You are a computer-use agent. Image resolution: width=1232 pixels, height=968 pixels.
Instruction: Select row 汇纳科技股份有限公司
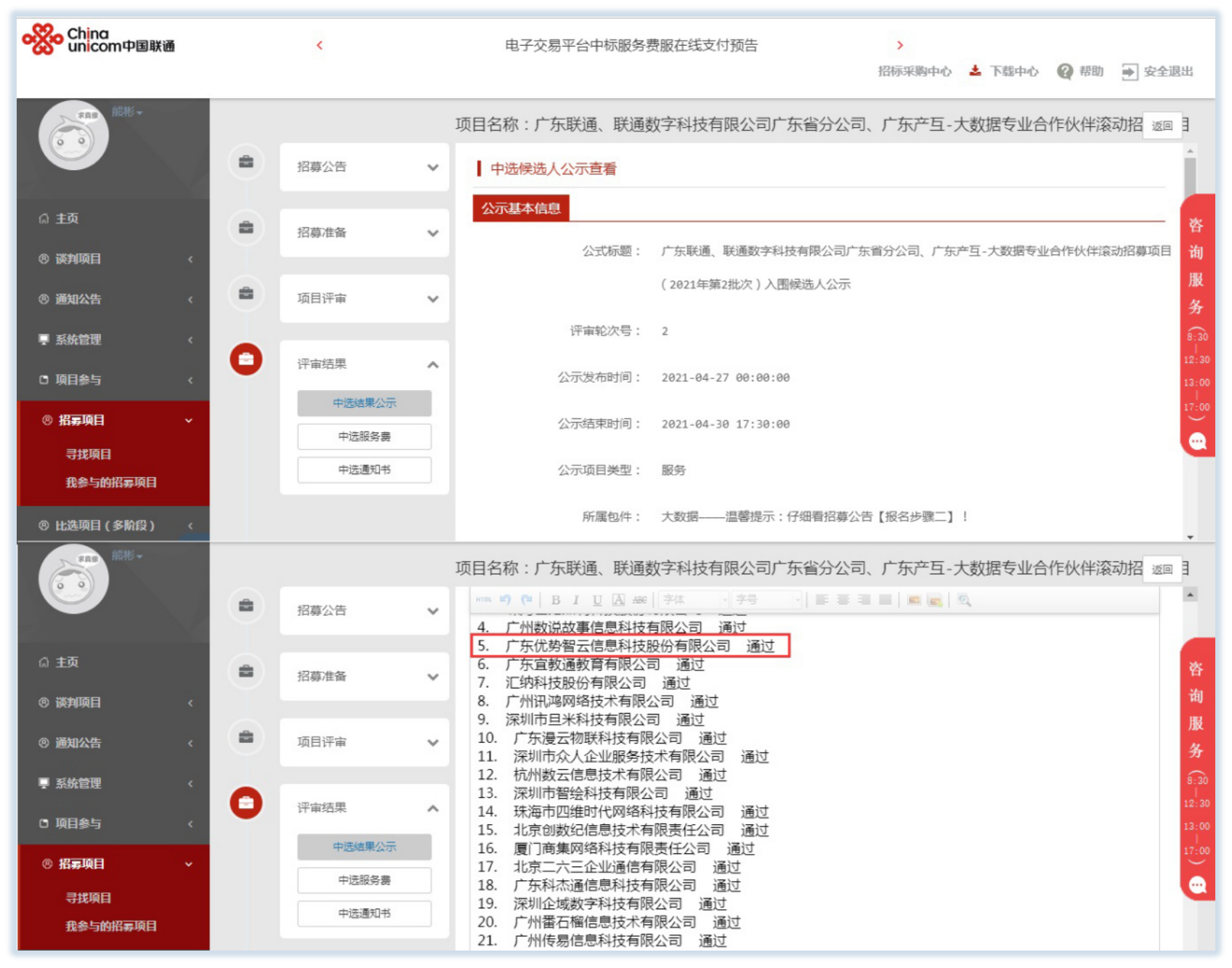click(584, 683)
